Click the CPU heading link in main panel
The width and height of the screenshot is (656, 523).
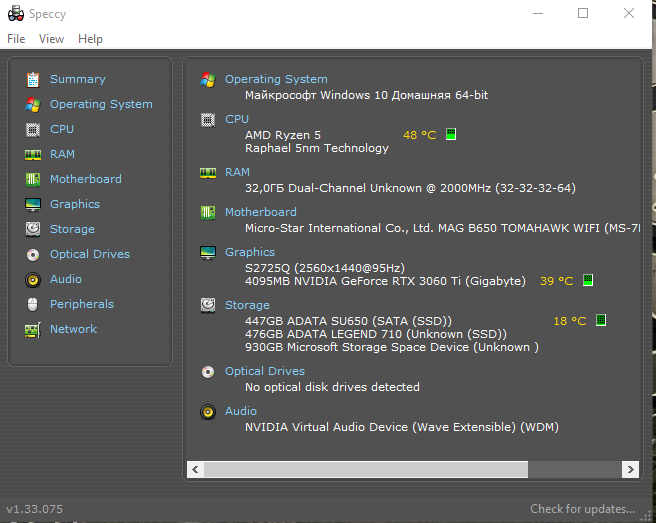[237, 119]
